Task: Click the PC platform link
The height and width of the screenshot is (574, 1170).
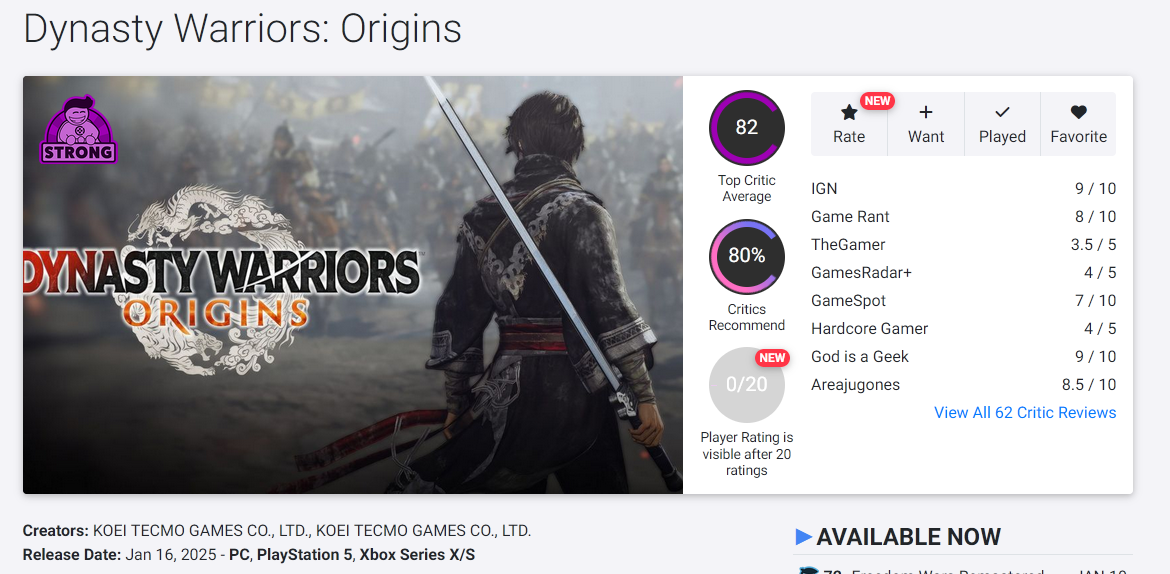Action: click(x=239, y=554)
